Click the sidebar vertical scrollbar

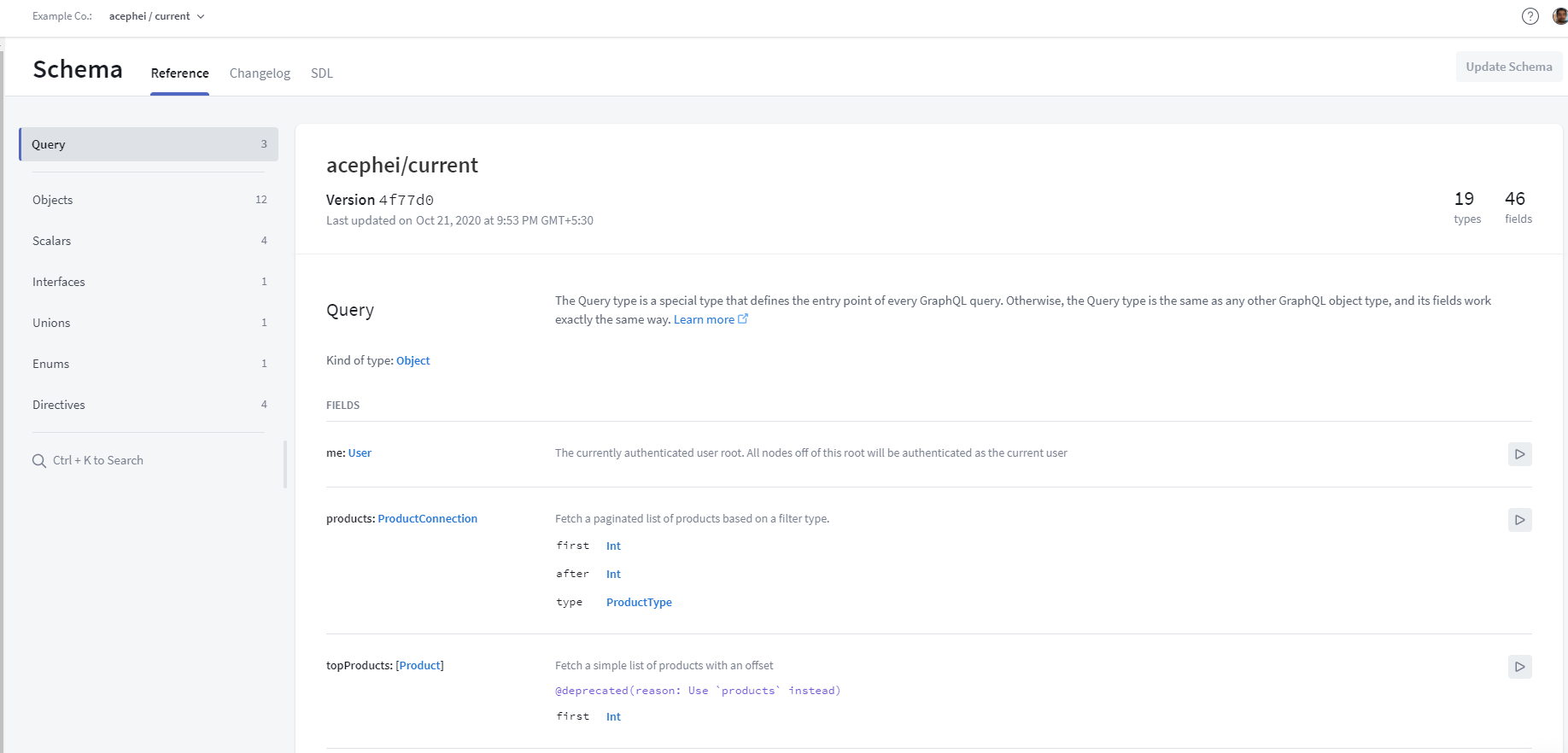point(285,464)
